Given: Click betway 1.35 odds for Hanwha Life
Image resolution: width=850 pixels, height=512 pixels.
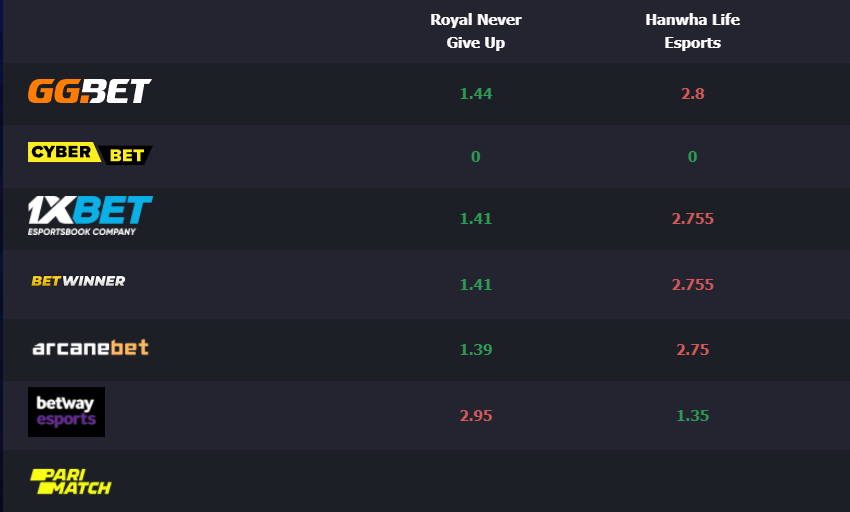Looking at the screenshot, I should coord(692,415).
